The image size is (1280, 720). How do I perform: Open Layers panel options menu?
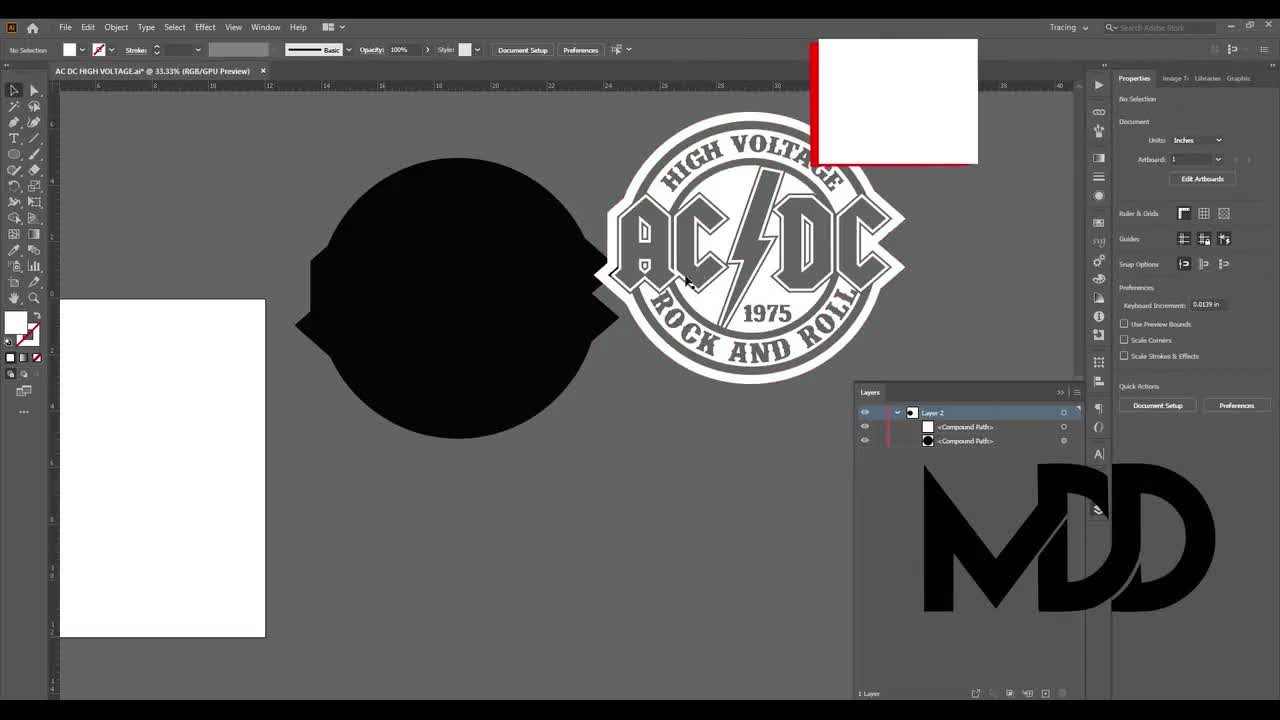[1077, 392]
